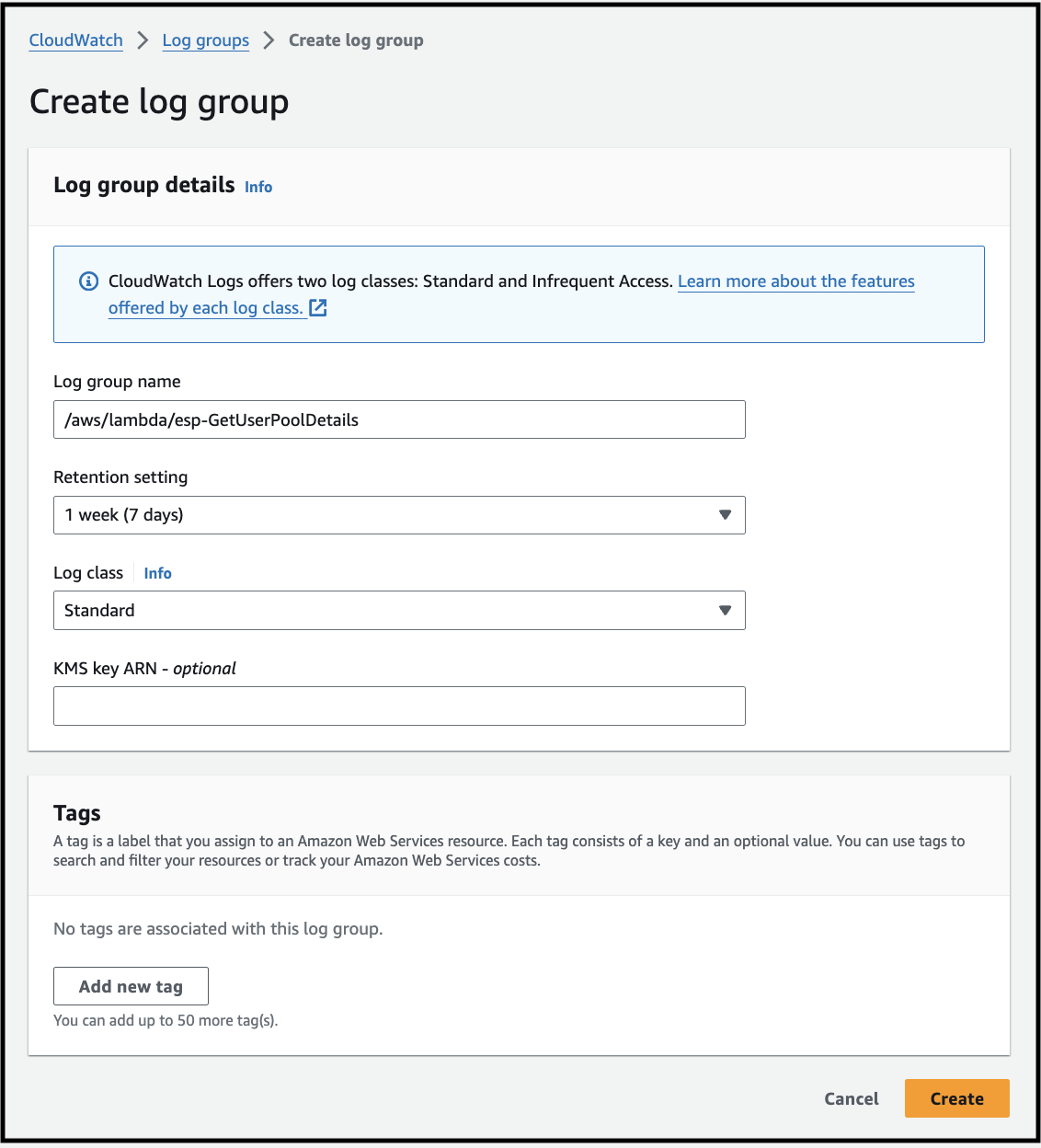Click the Retention setting dropdown arrow

[725, 515]
